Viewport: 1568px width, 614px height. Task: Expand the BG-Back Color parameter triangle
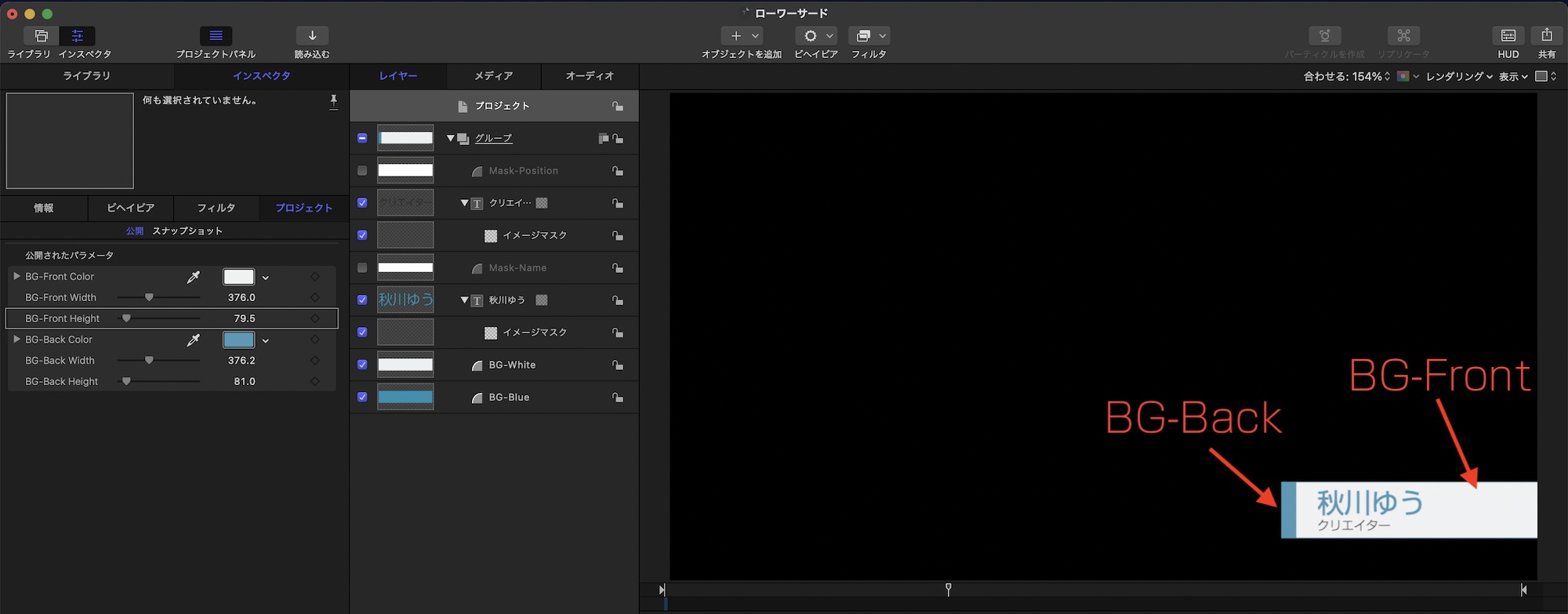pos(16,339)
